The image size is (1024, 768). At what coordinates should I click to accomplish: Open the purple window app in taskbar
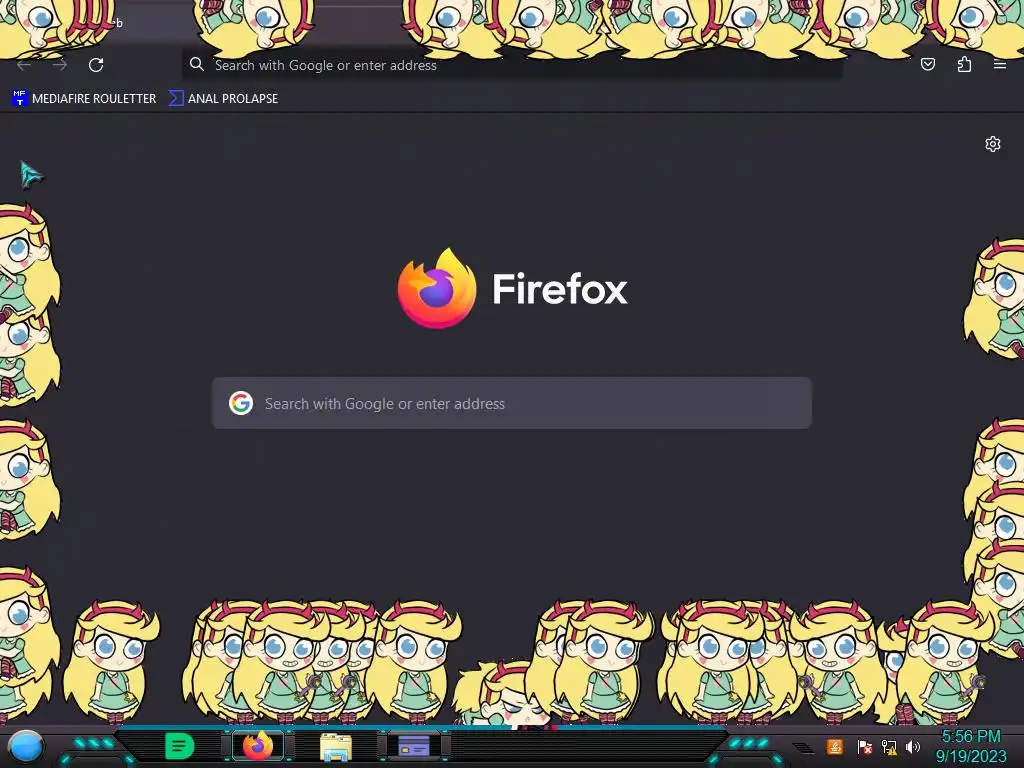[414, 745]
